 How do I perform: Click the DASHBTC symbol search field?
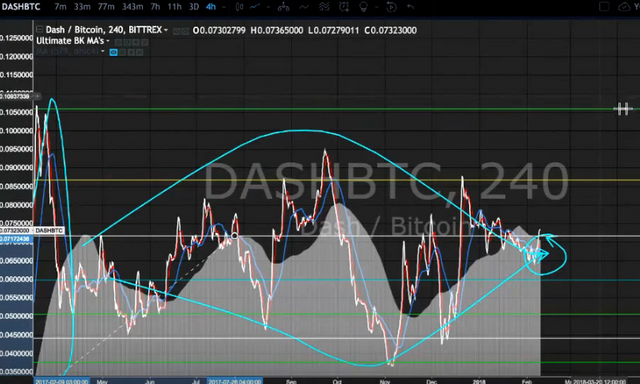21,7
